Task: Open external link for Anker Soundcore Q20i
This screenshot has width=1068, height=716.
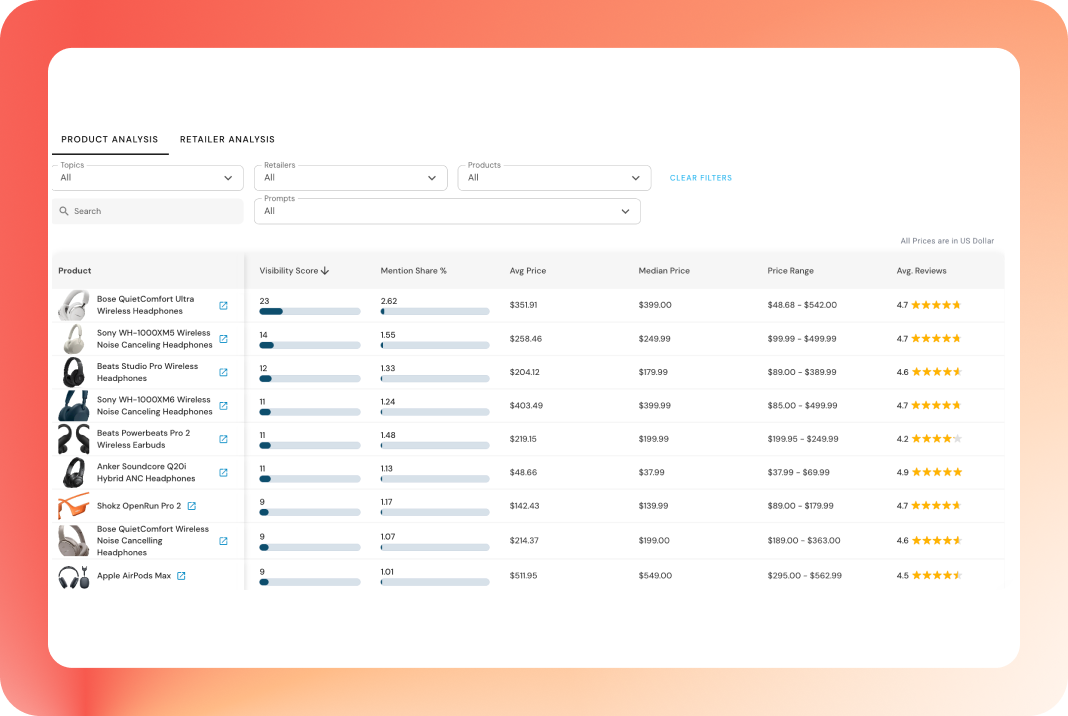Action: click(223, 472)
